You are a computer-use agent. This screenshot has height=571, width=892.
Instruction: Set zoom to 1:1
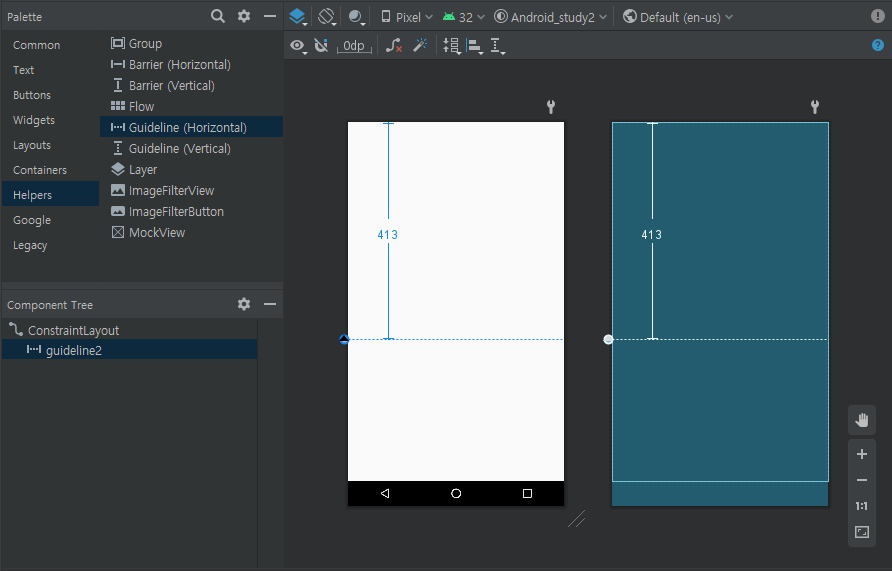click(x=862, y=506)
